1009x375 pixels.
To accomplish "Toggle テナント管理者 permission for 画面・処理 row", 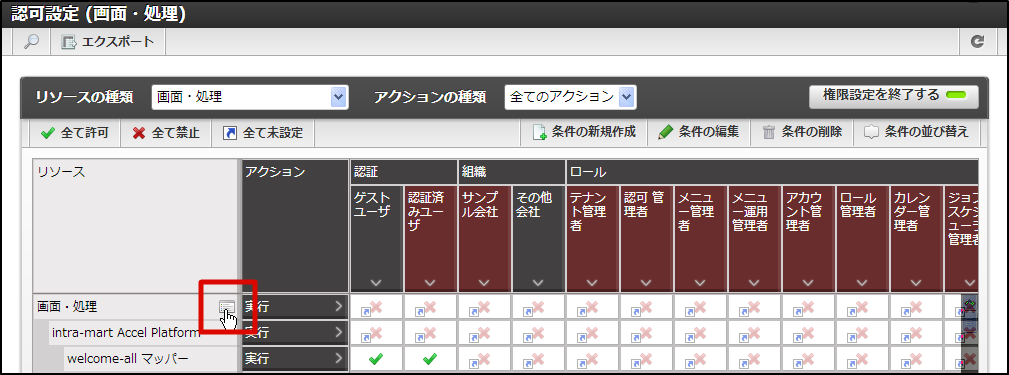I will (593, 307).
